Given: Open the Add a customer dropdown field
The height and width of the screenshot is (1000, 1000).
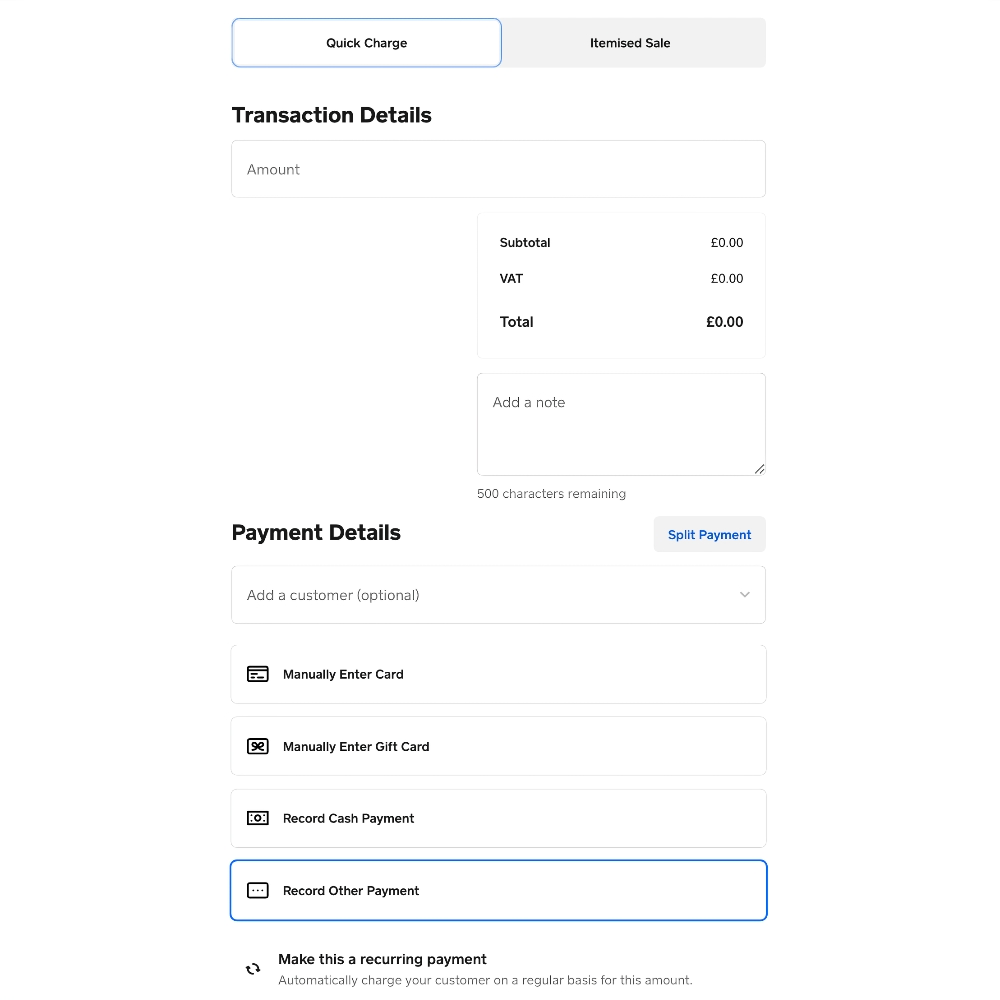Looking at the screenshot, I should pos(498,594).
